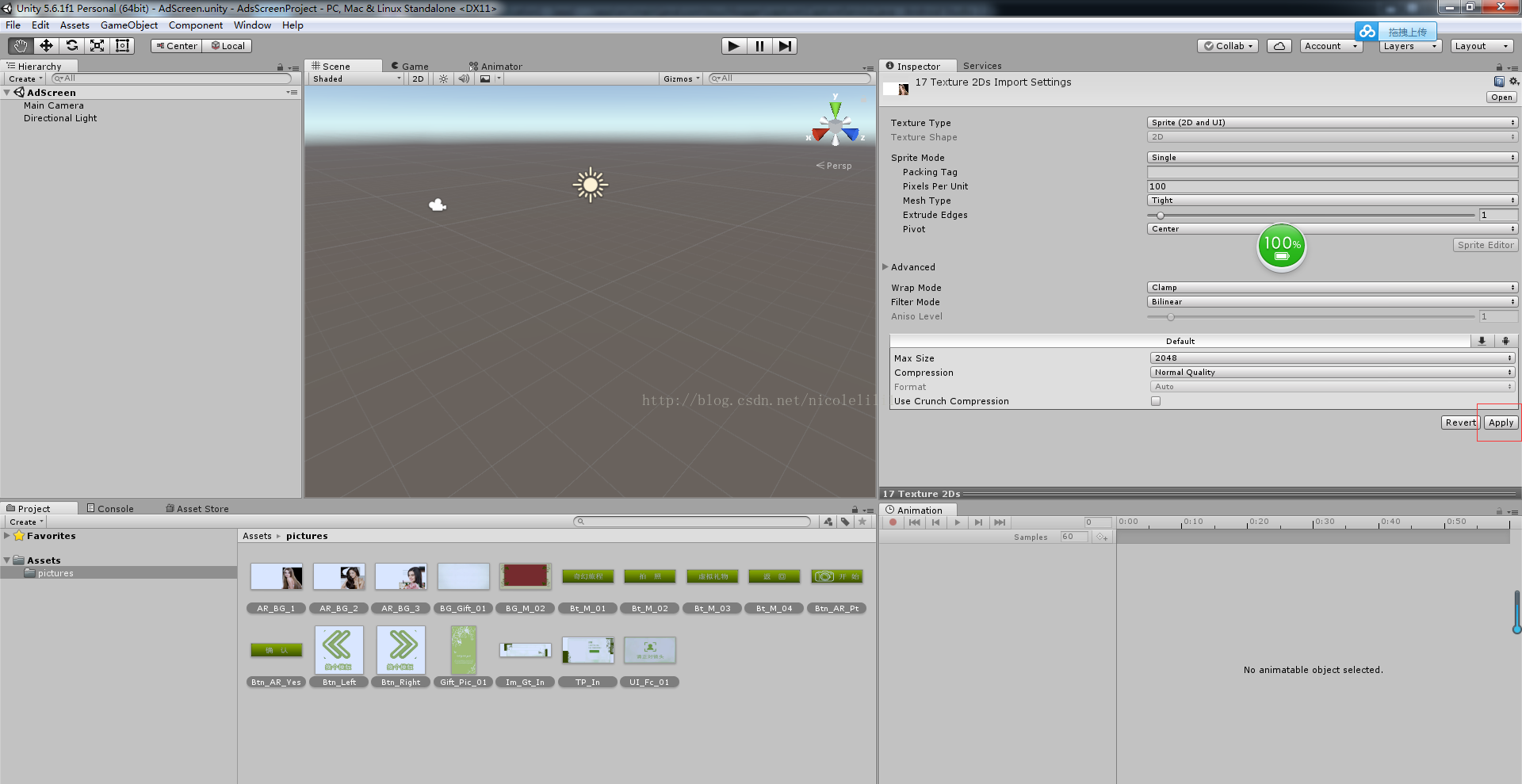Click the standalone platform download icon

coord(1482,341)
